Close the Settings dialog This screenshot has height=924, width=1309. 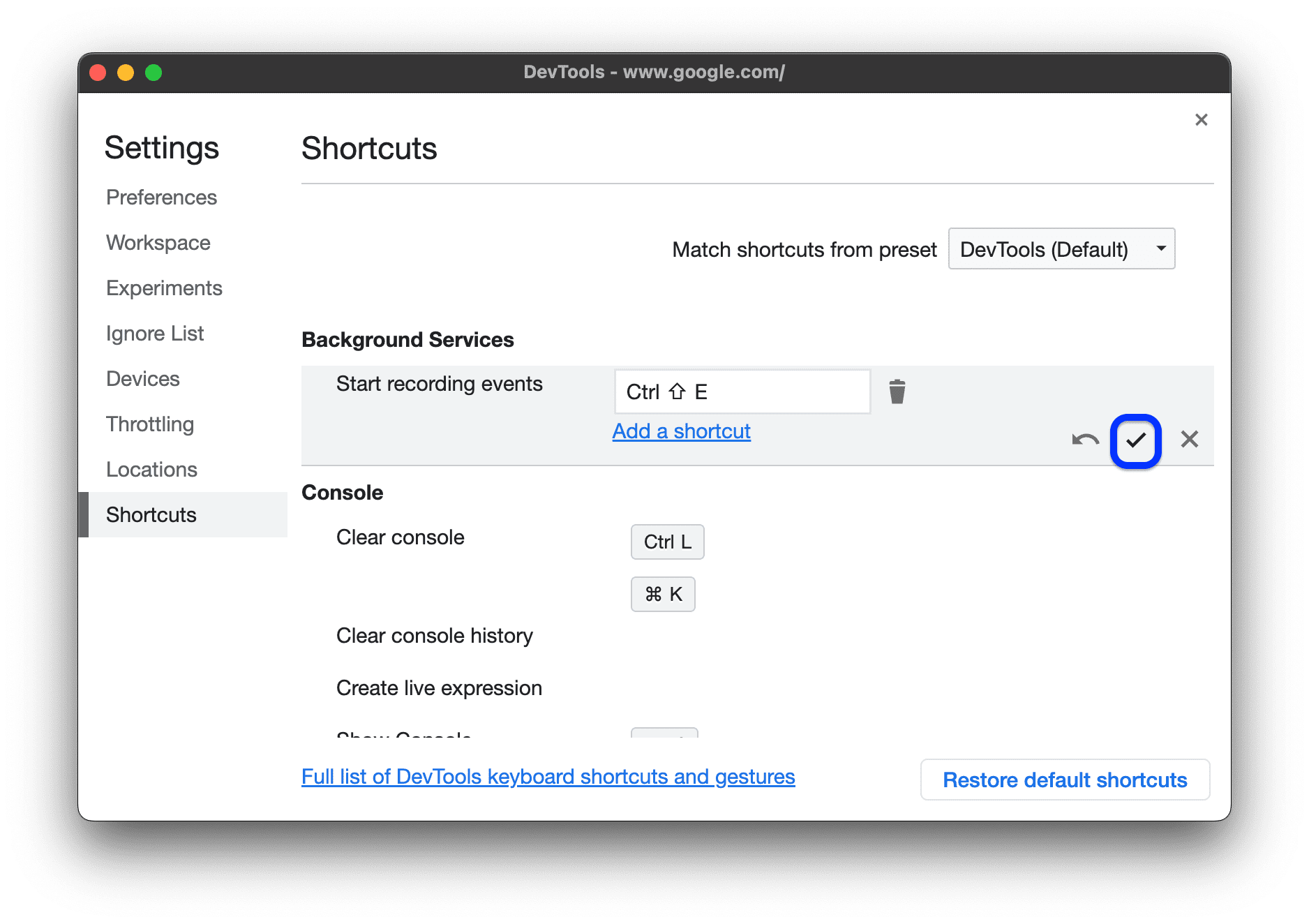1201,119
